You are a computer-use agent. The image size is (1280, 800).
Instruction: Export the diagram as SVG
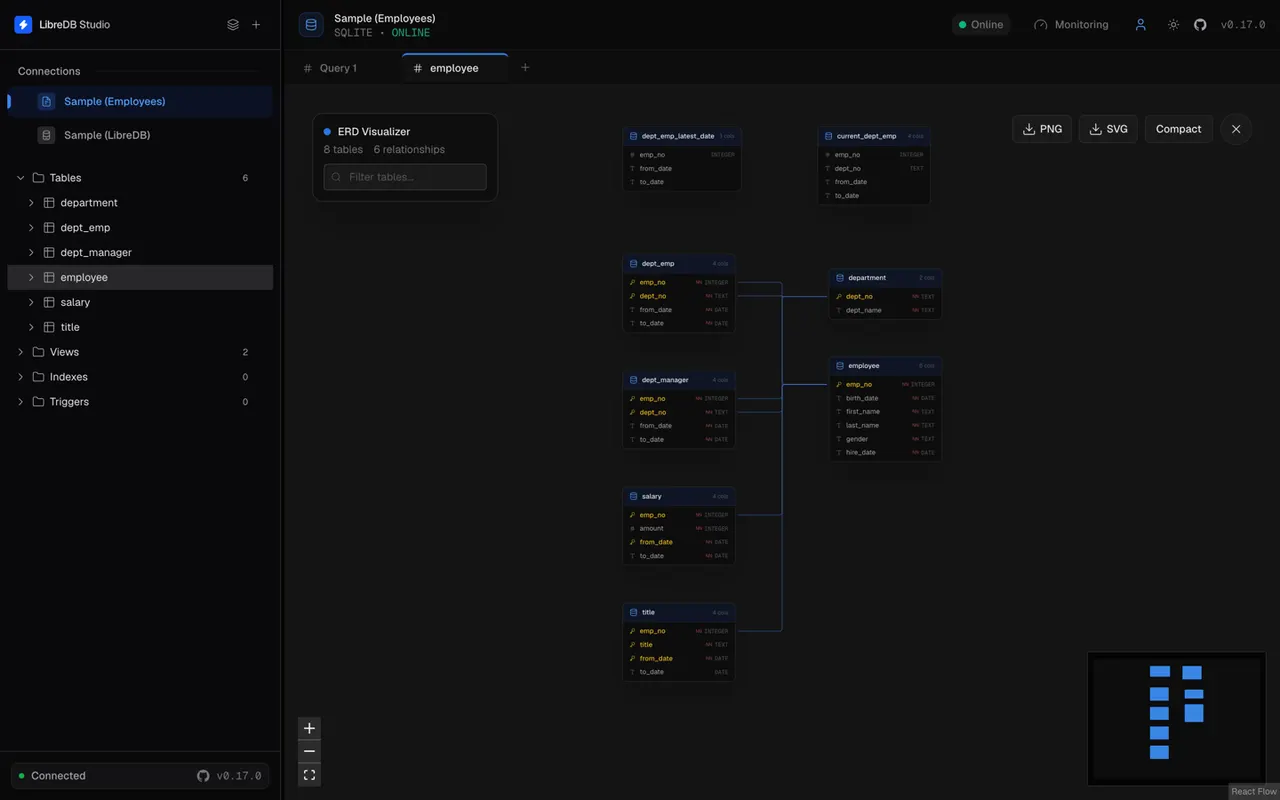point(1108,129)
